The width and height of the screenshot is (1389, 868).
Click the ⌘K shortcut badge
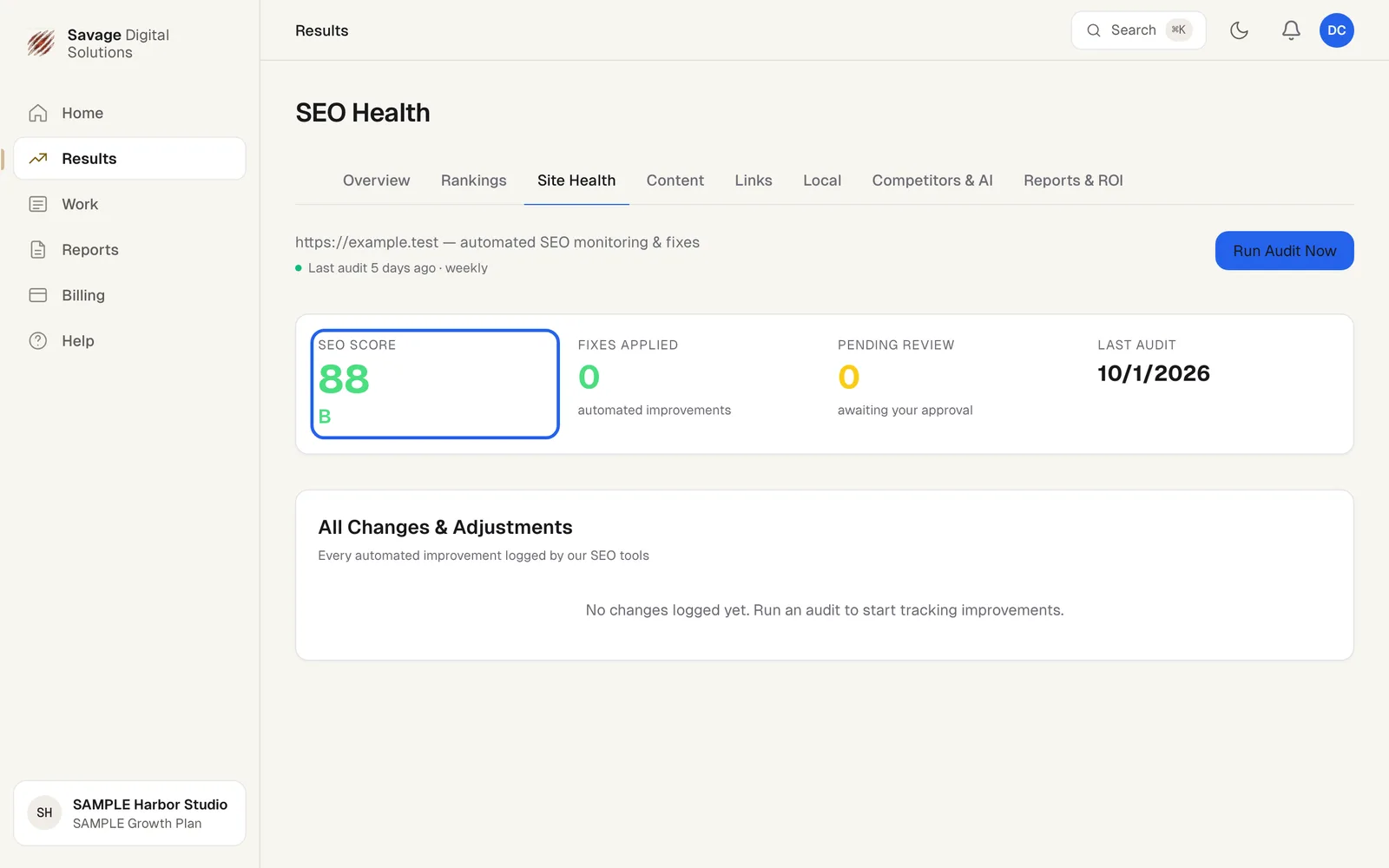(1178, 30)
